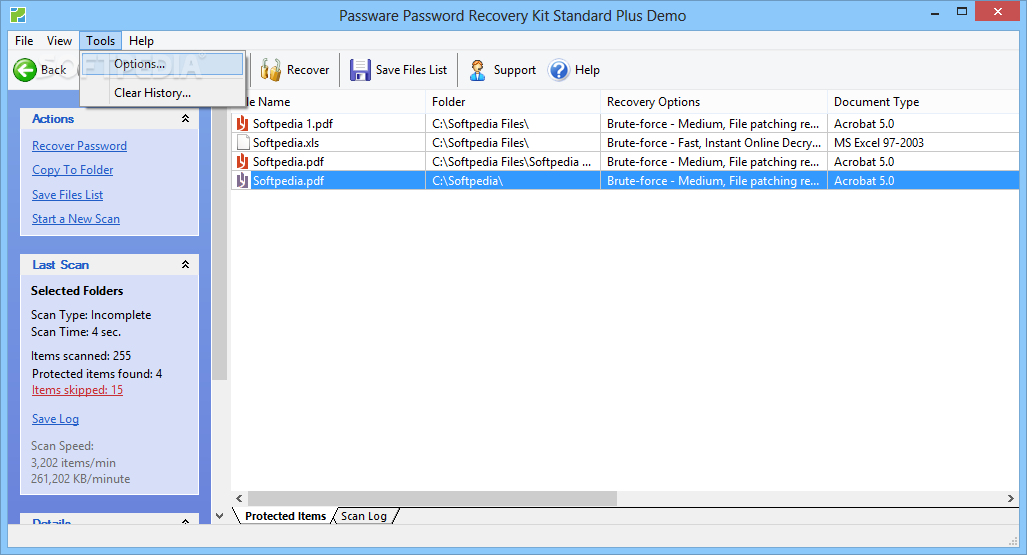Click the Save Files List link in Actions
Screen dimensions: 1027x555
(x=67, y=195)
